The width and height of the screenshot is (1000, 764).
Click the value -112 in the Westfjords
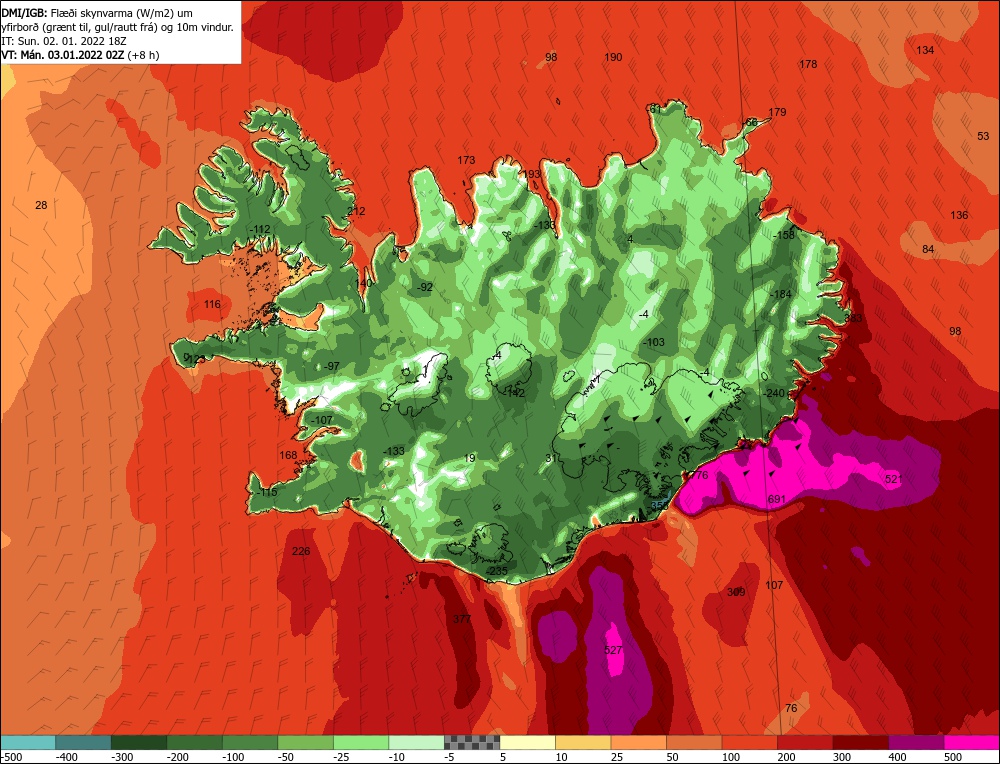tap(260, 229)
